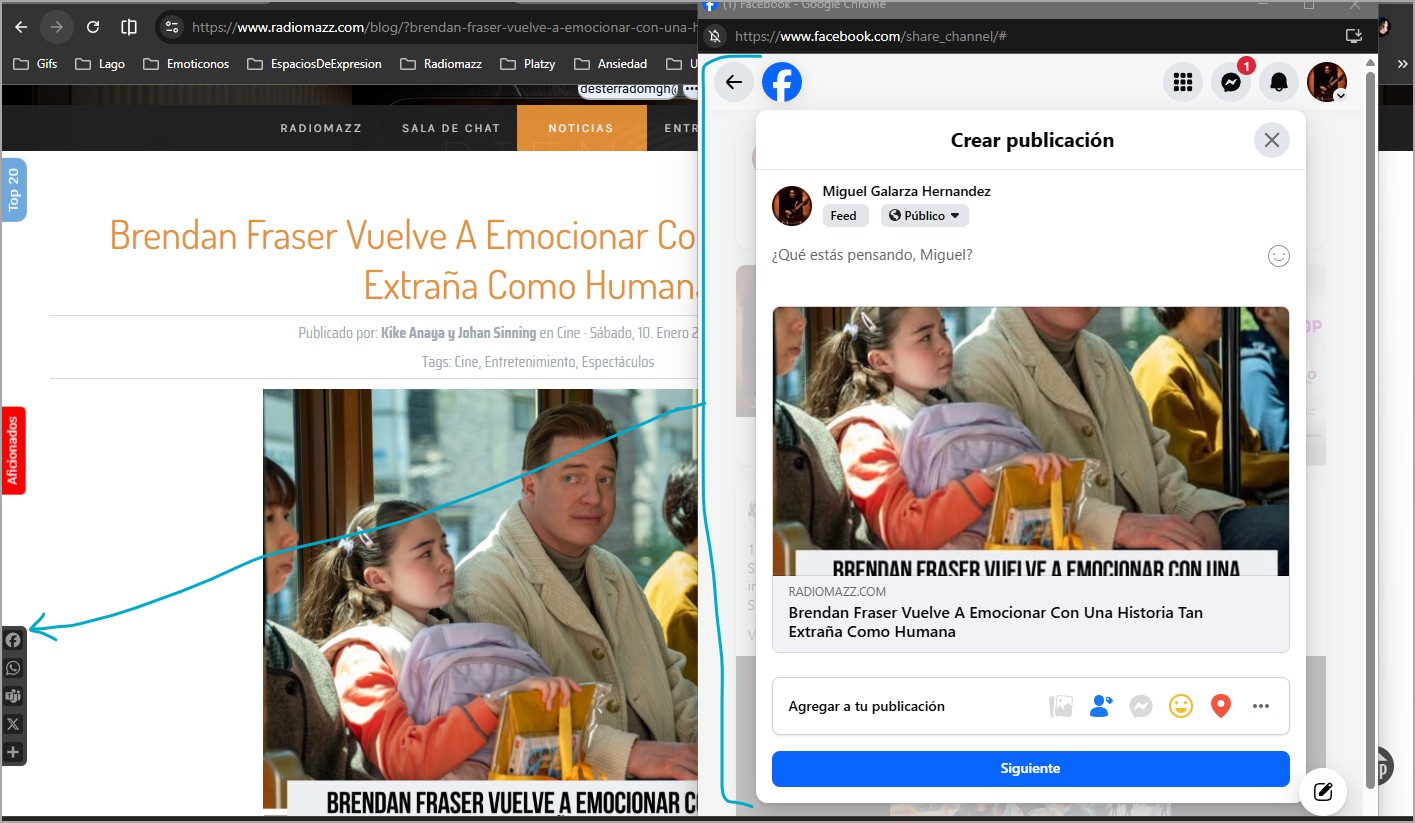Select the Feed destination button
Screen dimensions: 1415x823
click(x=844, y=216)
